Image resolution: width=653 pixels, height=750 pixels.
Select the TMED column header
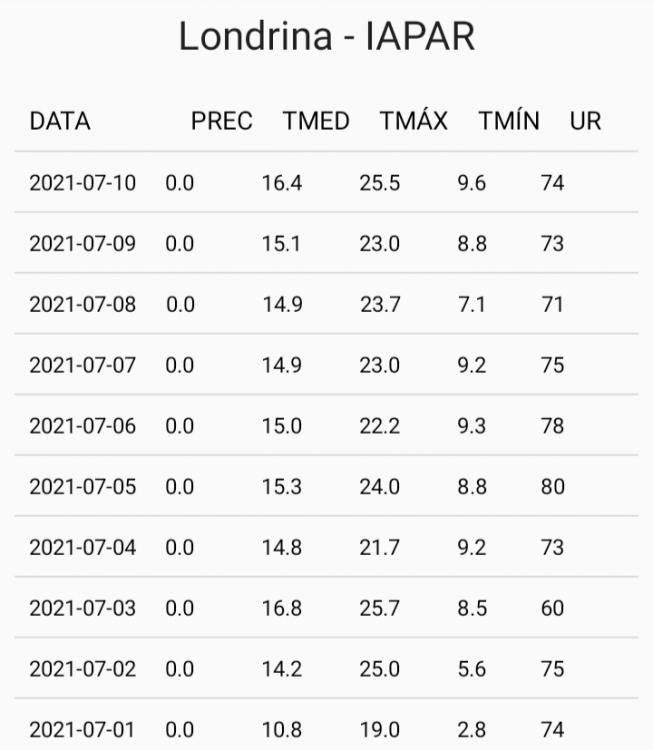(x=316, y=122)
